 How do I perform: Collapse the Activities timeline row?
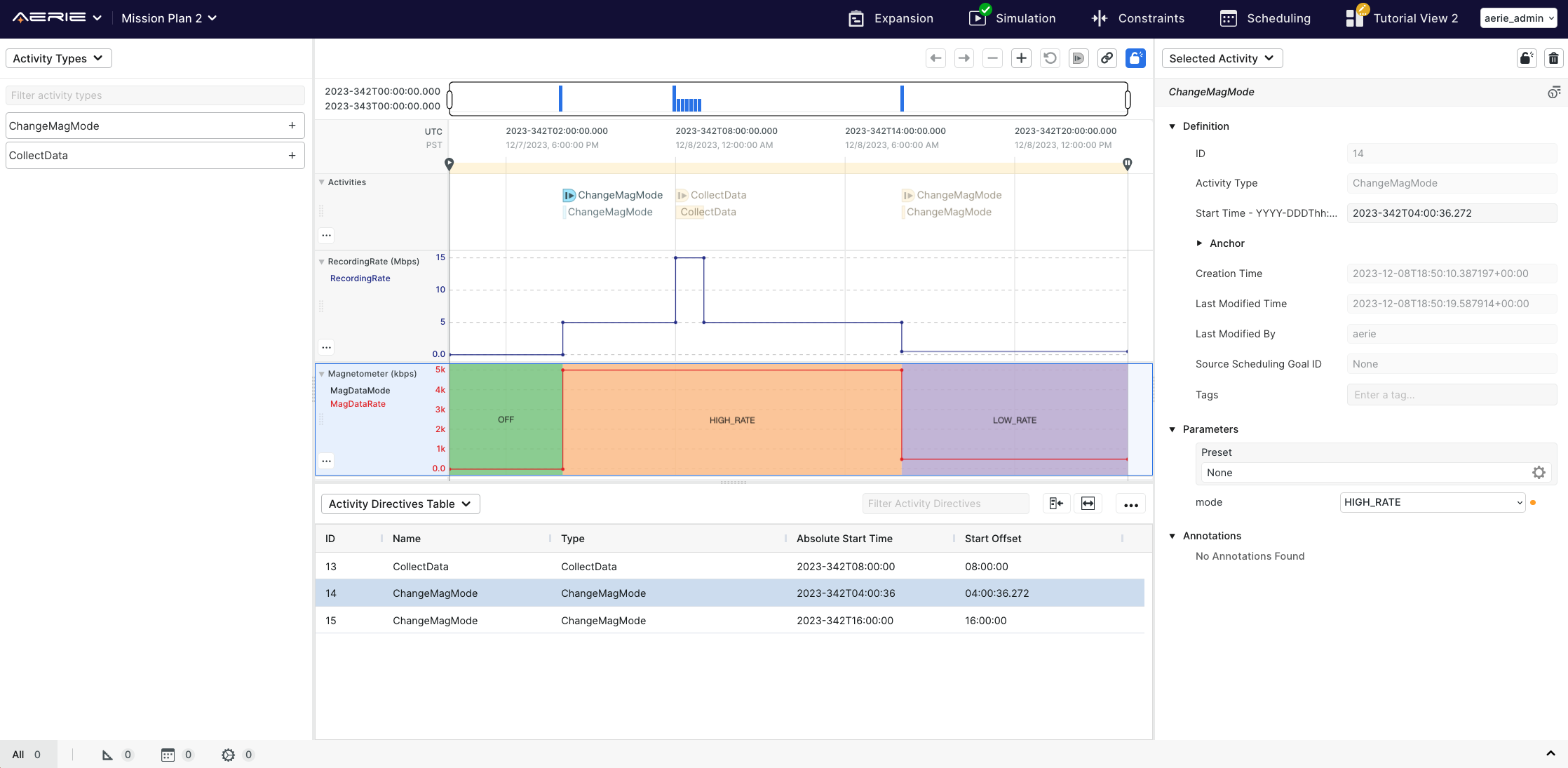point(322,182)
